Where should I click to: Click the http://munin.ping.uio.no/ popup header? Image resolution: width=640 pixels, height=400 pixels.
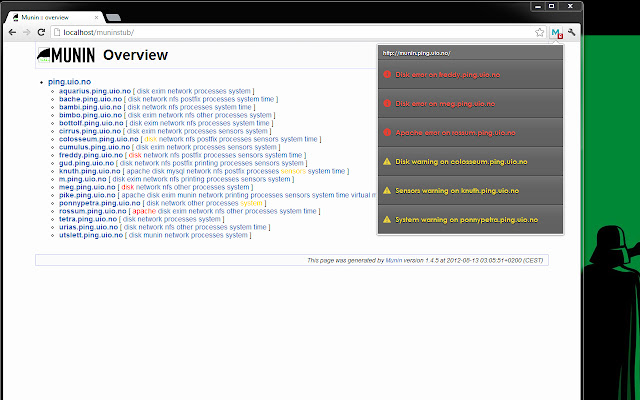coord(470,53)
